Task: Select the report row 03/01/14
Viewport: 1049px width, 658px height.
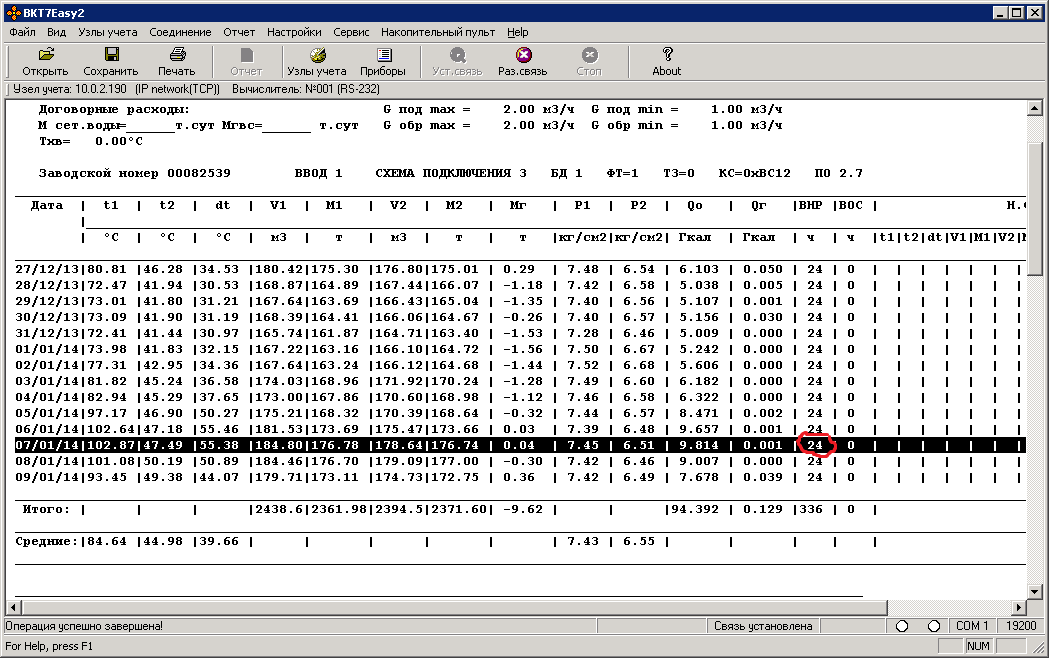Action: coord(520,382)
